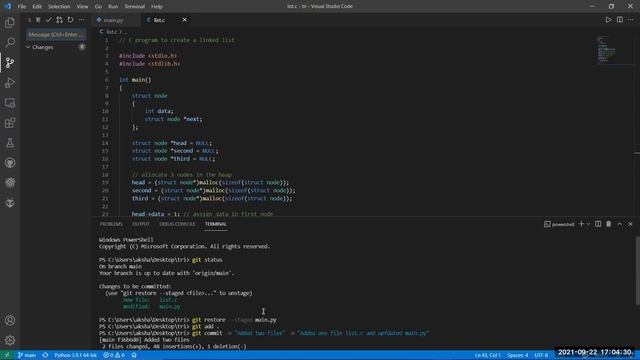Image resolution: width=640 pixels, height=360 pixels.
Task: Open the new terminal profile dropdown arrow
Action: [x=588, y=224]
